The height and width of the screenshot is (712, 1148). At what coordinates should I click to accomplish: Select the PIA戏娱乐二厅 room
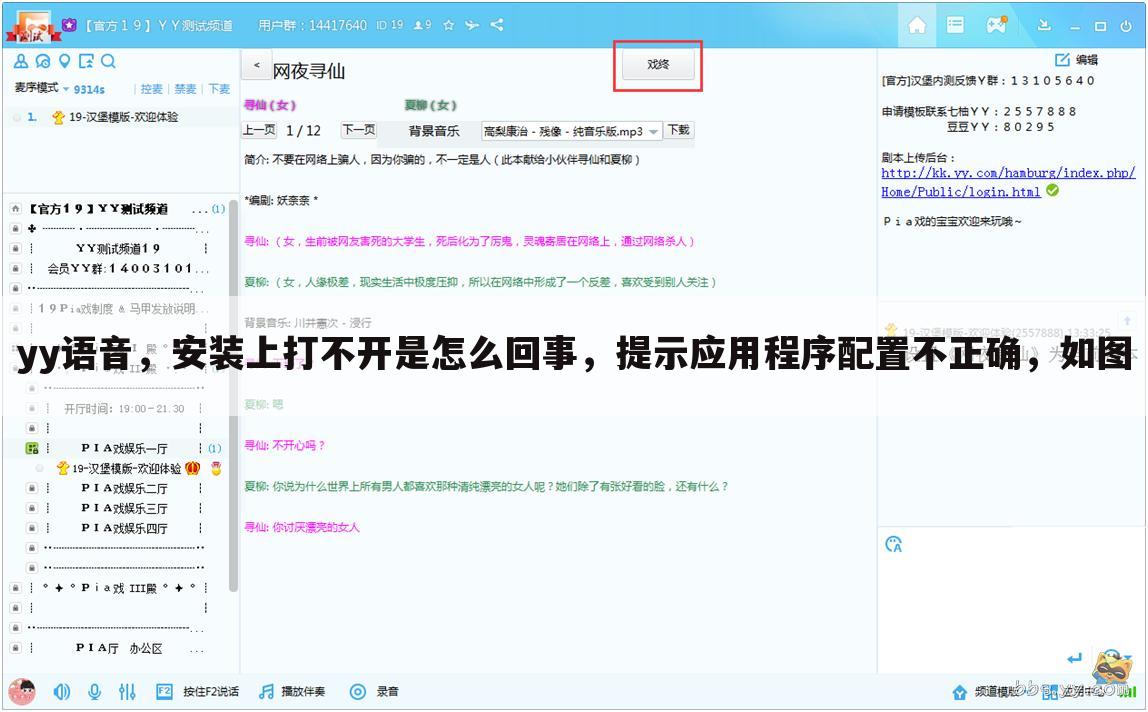pos(124,488)
